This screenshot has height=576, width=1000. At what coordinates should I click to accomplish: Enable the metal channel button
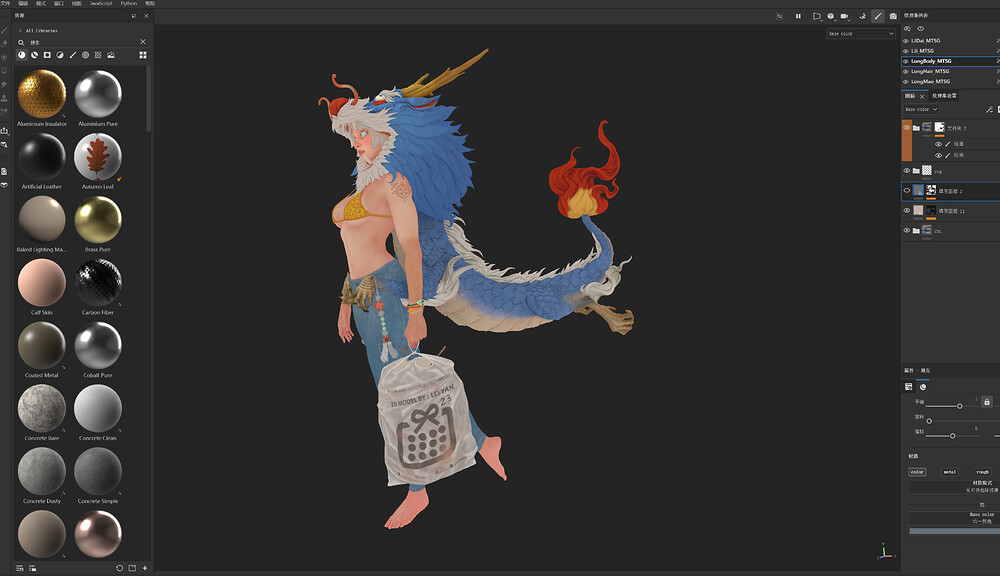pyautogui.click(x=950, y=472)
